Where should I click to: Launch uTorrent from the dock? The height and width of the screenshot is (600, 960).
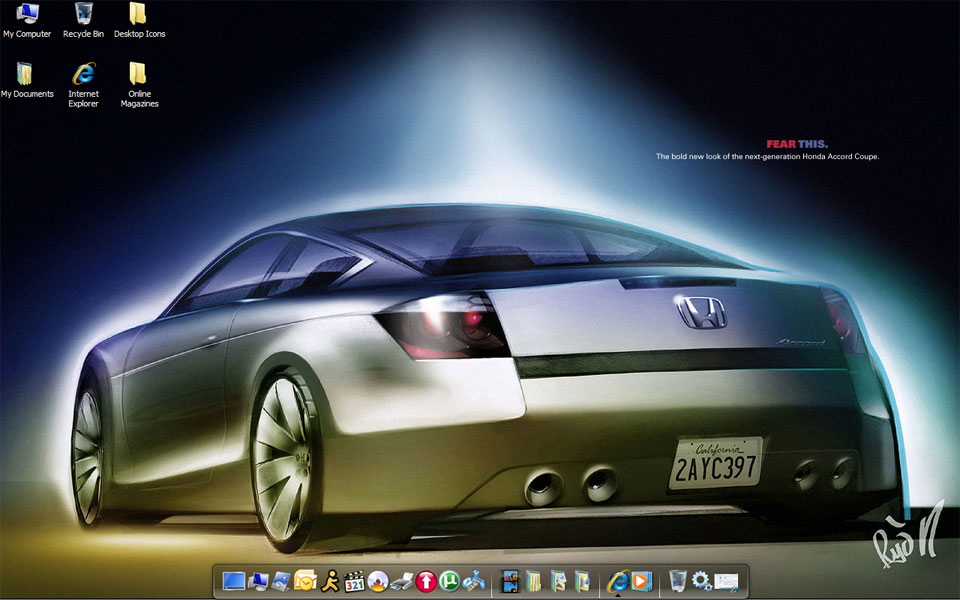(x=450, y=580)
